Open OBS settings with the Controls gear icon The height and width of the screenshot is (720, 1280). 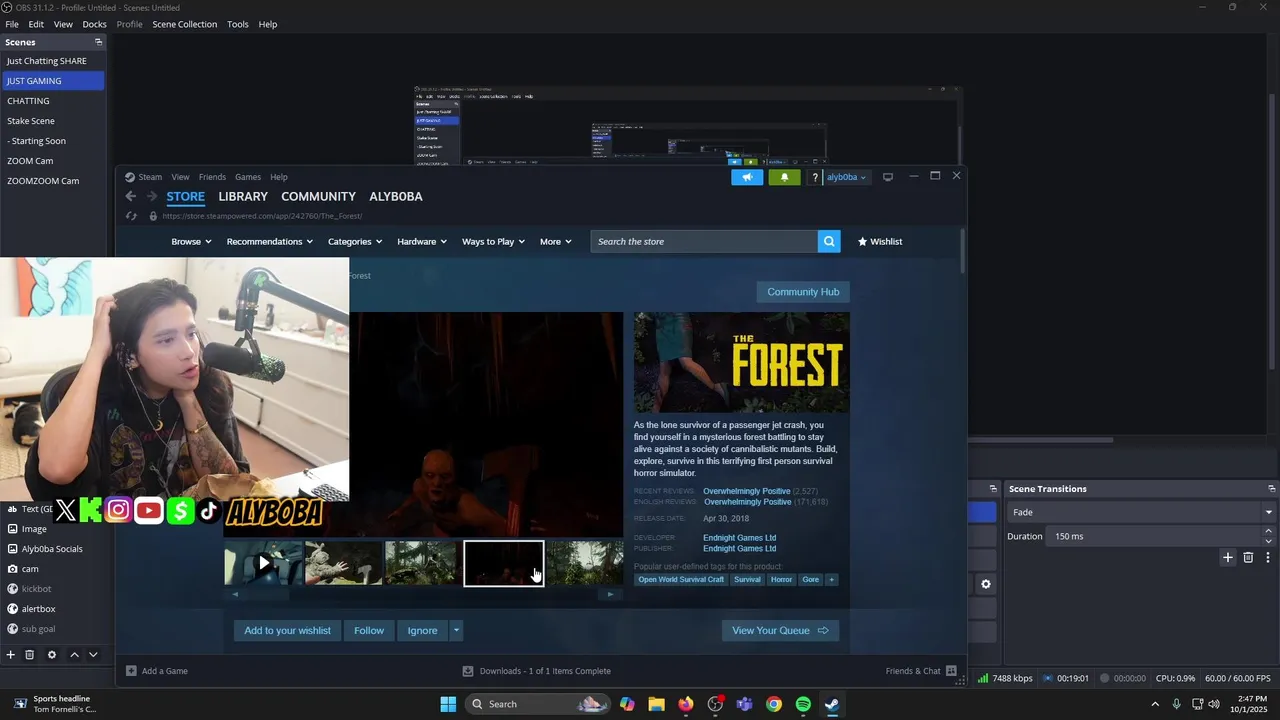pos(986,584)
